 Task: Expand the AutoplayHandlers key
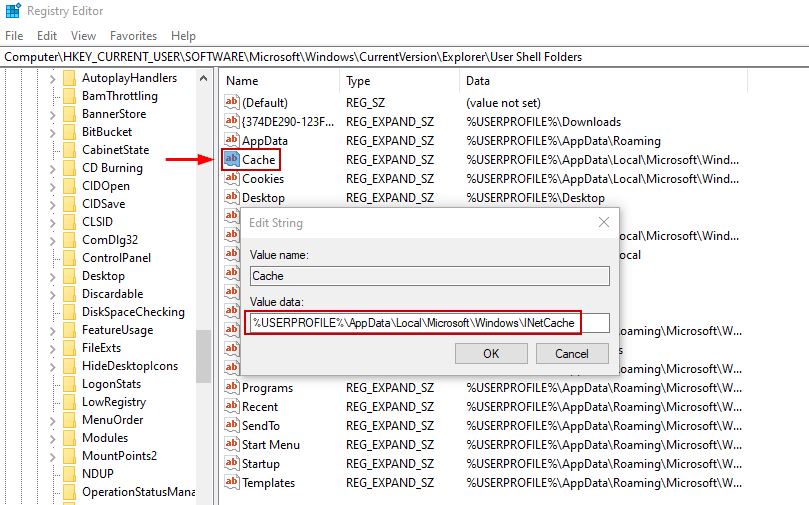53,79
